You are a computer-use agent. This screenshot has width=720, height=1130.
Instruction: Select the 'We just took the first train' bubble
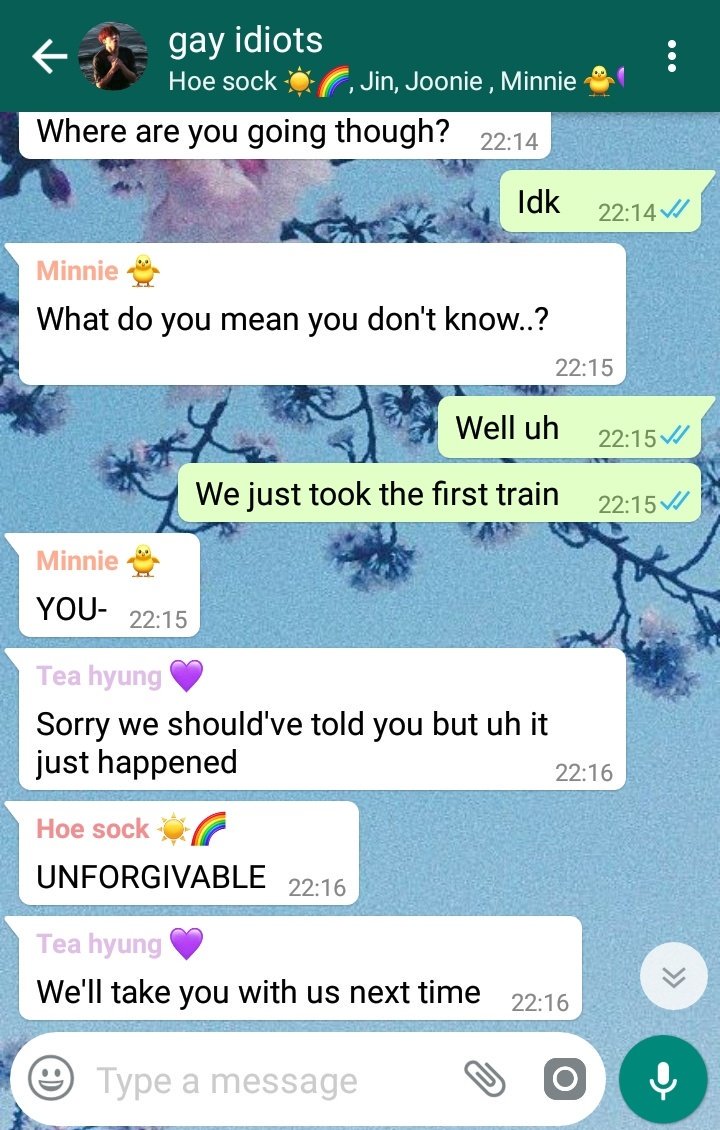click(x=439, y=493)
